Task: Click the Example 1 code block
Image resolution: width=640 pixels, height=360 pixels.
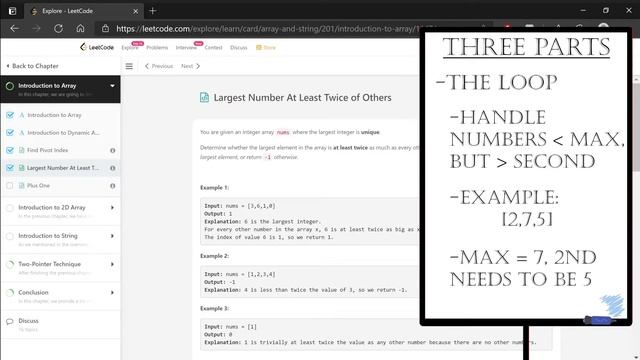Action: tap(310, 221)
